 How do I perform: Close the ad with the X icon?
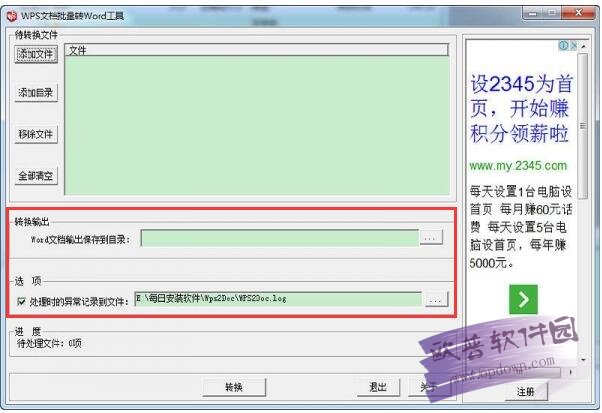574,46
